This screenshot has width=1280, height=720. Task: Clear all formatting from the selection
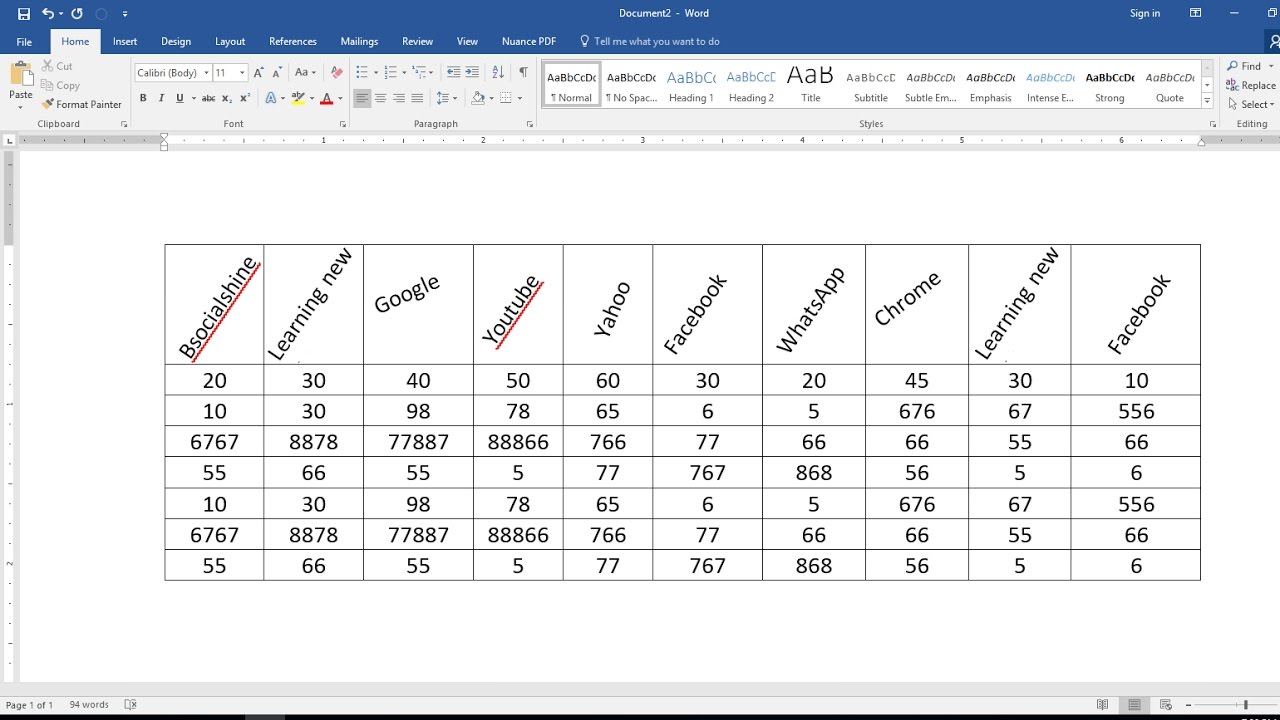pos(336,72)
